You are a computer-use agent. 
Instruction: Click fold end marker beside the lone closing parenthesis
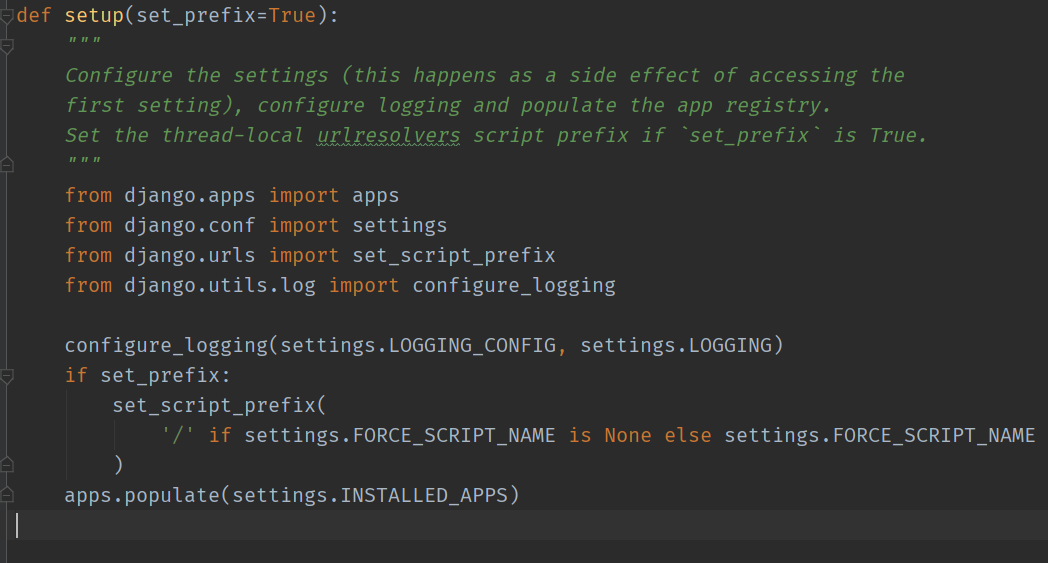pyautogui.click(x=7, y=464)
